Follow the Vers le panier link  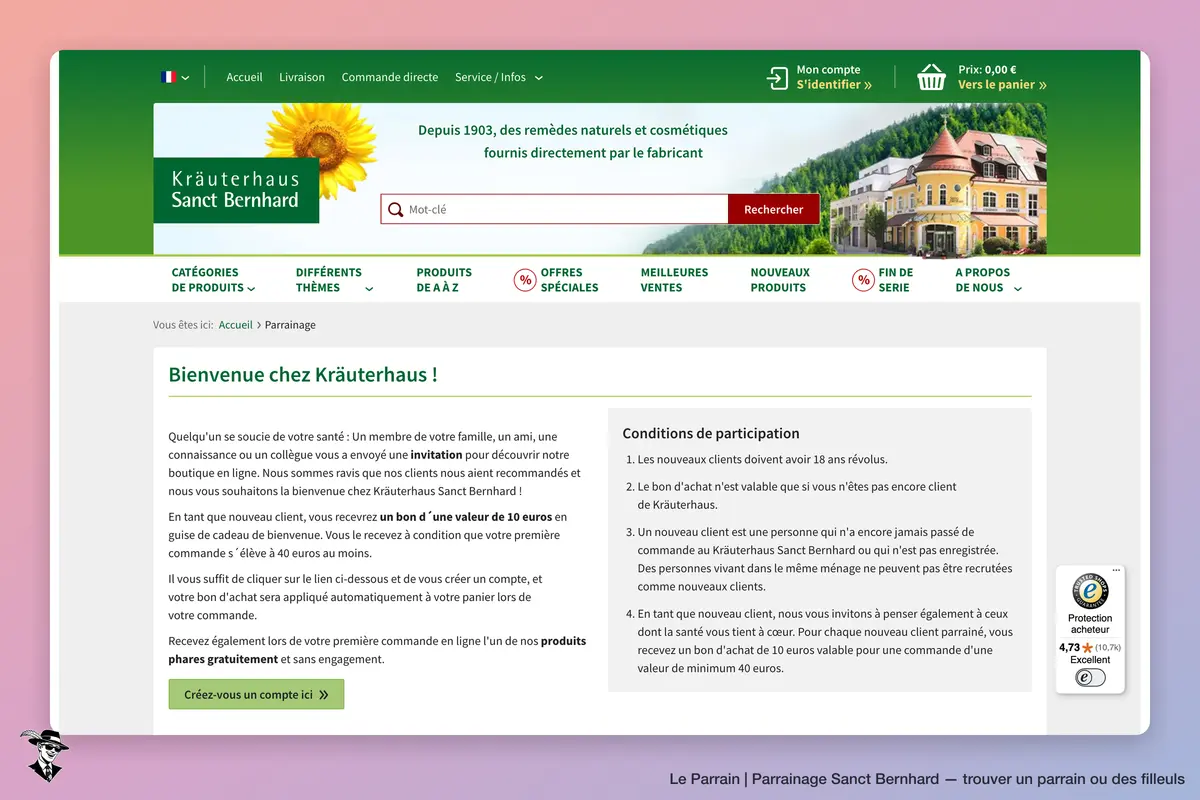click(1002, 85)
